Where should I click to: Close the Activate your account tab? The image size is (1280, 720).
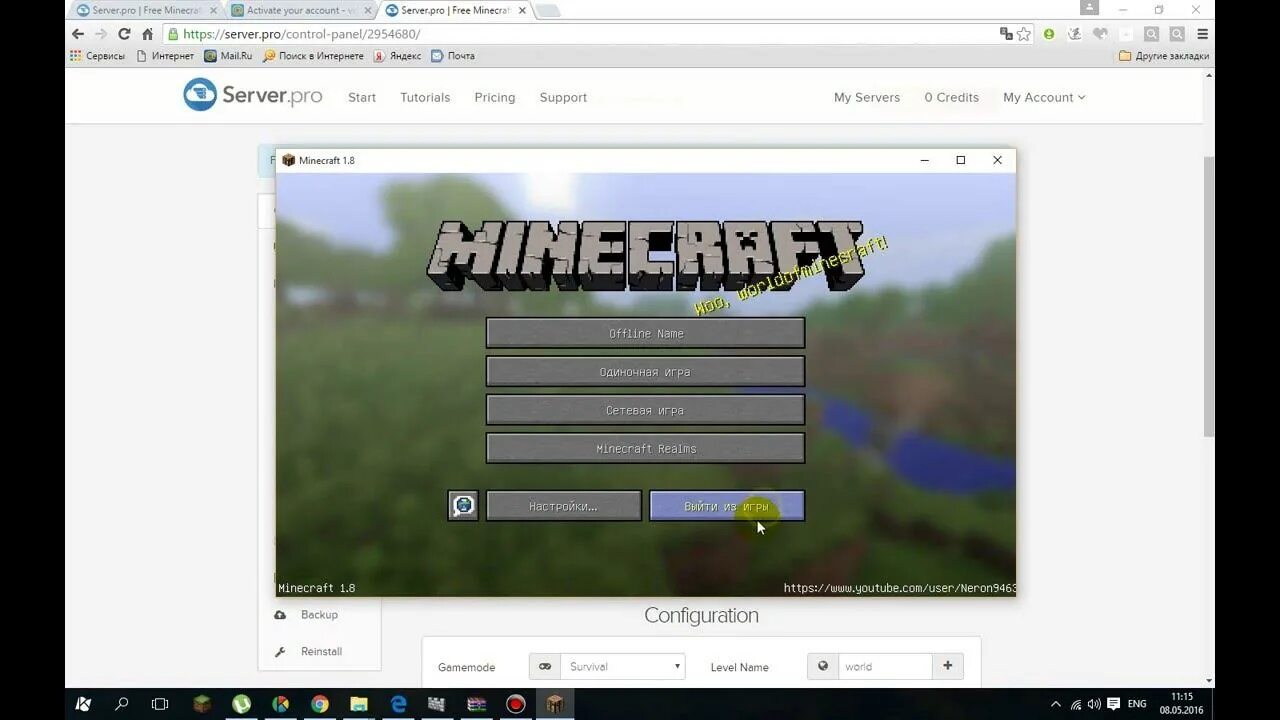coord(367,10)
